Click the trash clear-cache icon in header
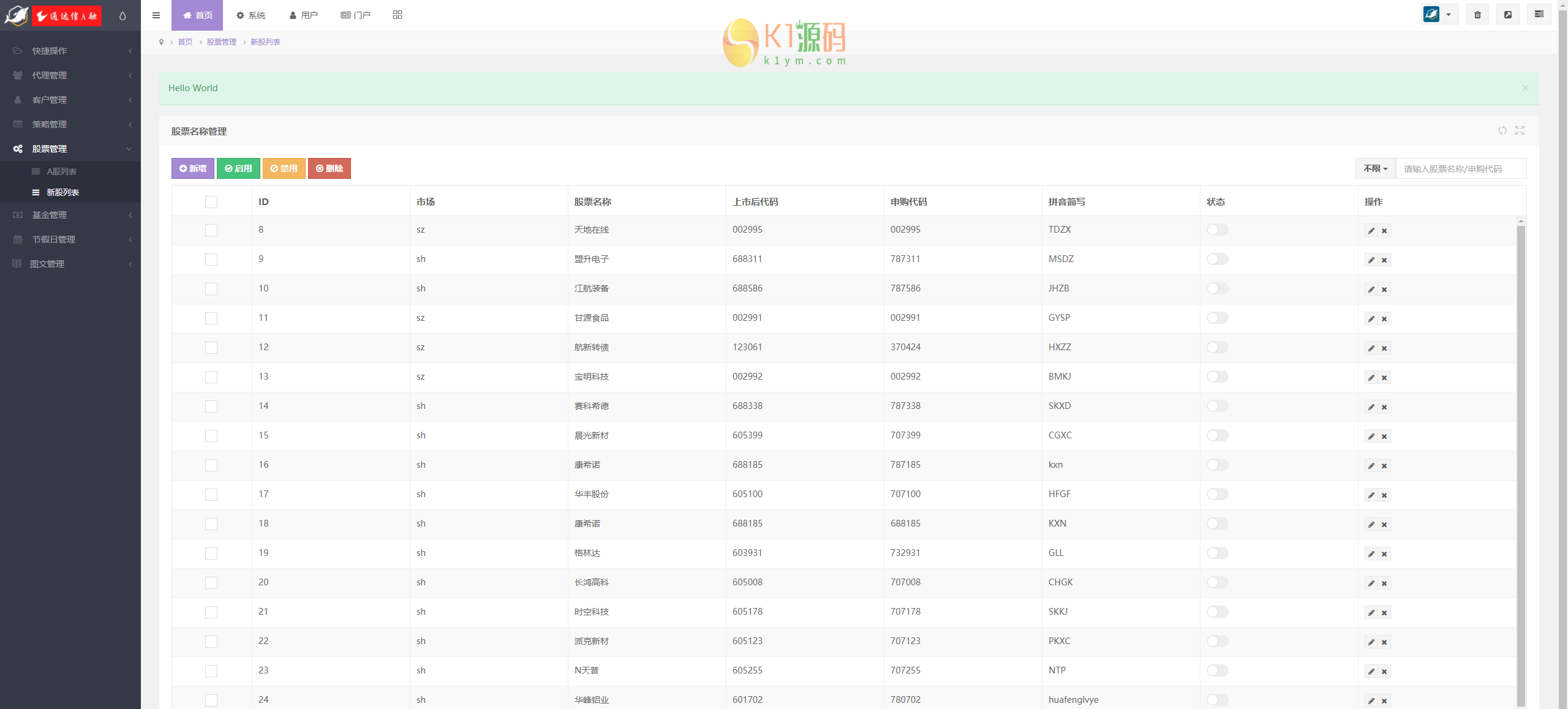Screen dimensions: 1568x709 pyautogui.click(x=1477, y=15)
